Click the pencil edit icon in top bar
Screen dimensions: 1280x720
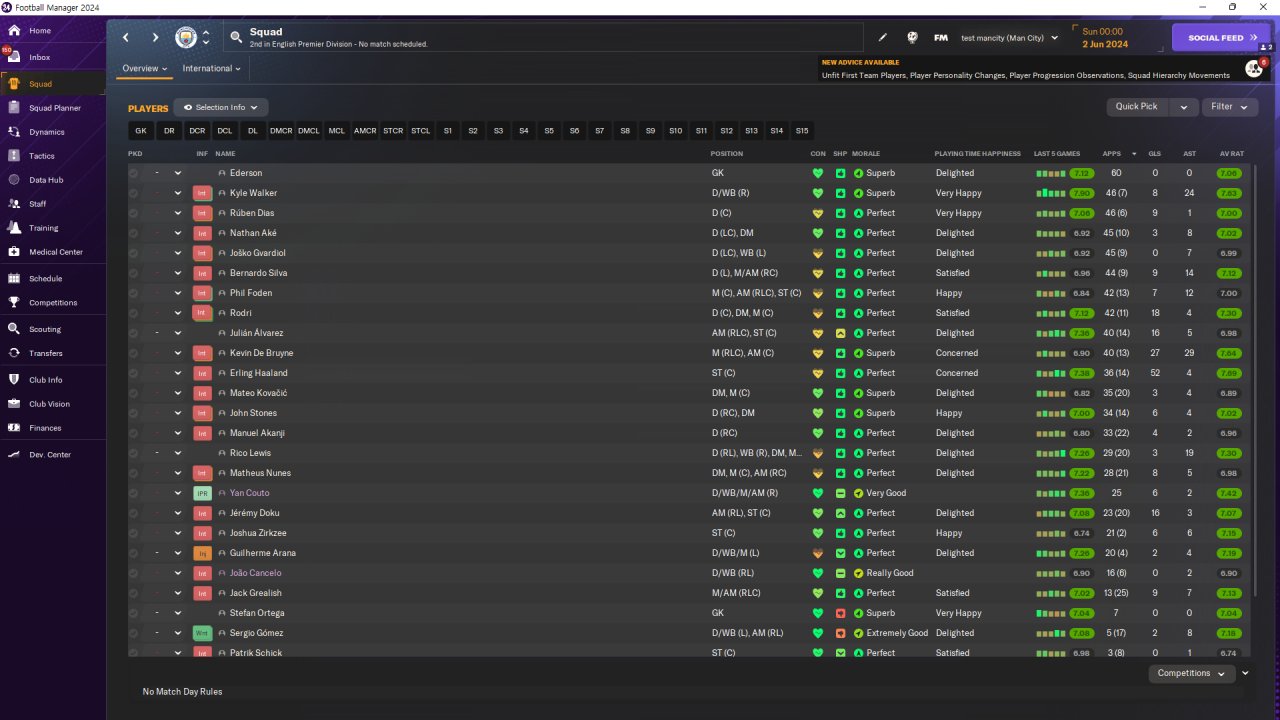[883, 38]
